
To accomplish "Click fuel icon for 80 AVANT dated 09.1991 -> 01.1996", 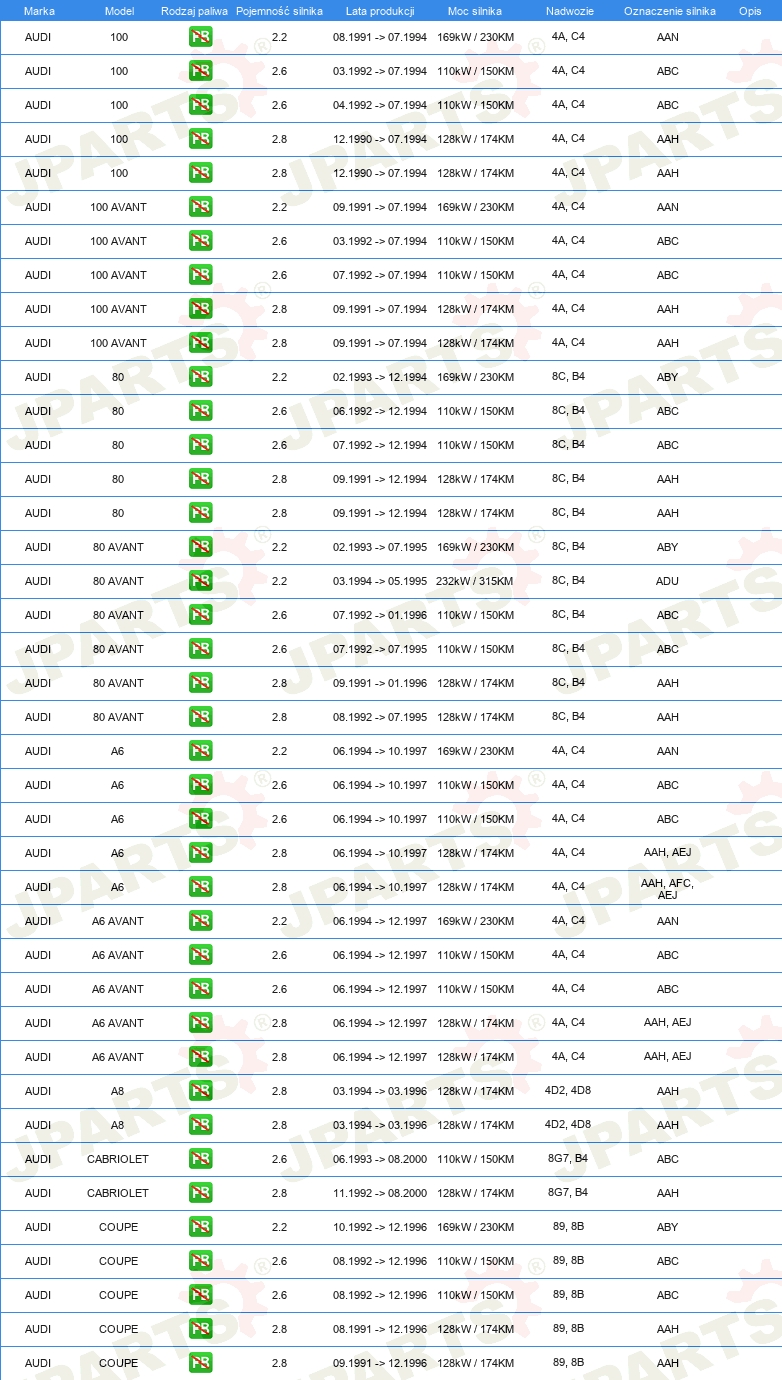I will tap(200, 684).
